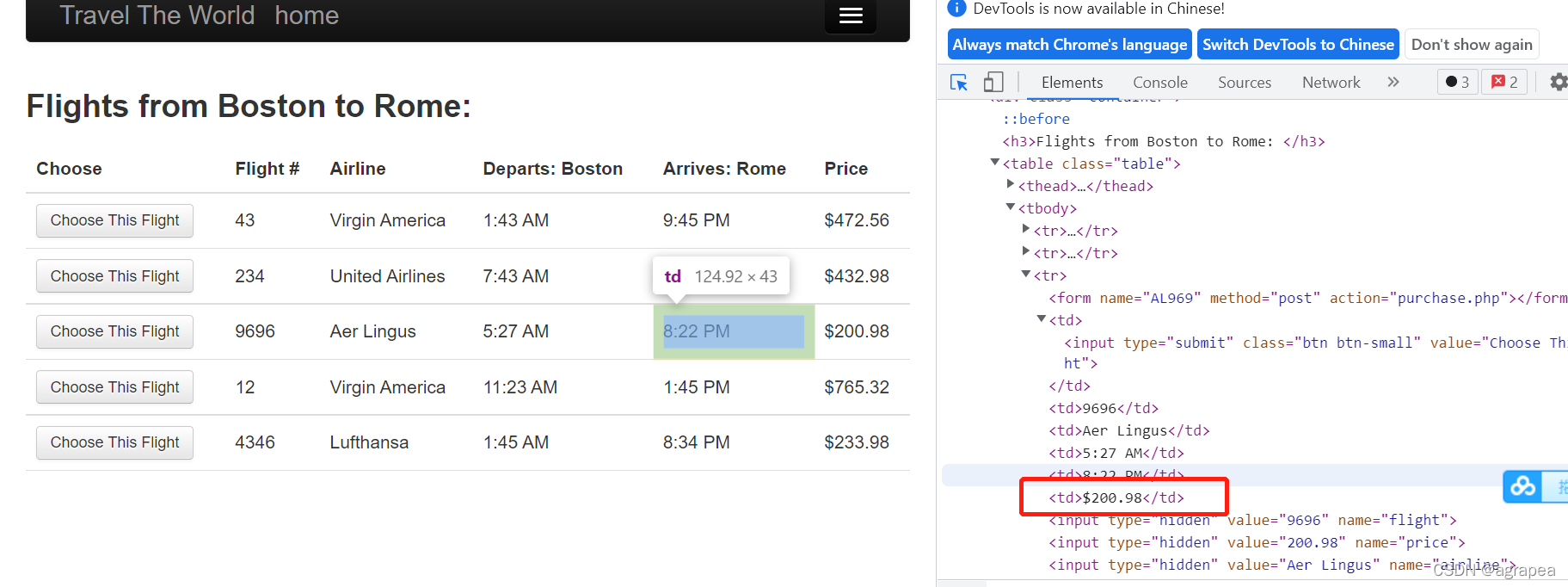
Task: Choose flight 234 United Airlines
Action: point(114,276)
